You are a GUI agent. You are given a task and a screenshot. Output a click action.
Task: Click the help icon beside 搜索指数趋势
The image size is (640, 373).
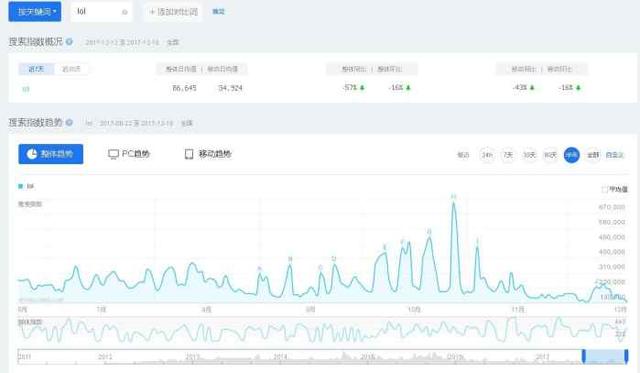[69, 122]
